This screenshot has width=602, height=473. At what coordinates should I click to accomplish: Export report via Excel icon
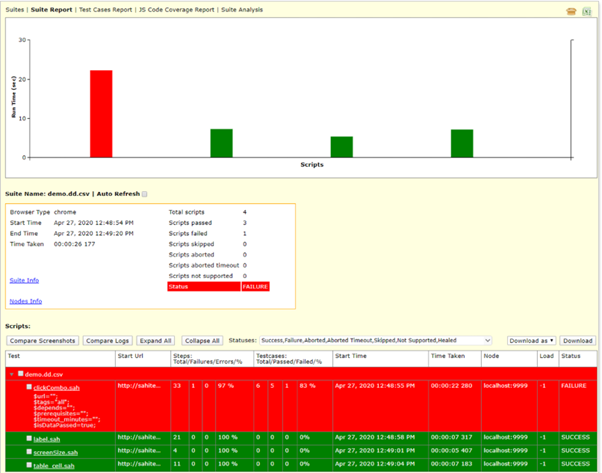point(587,12)
